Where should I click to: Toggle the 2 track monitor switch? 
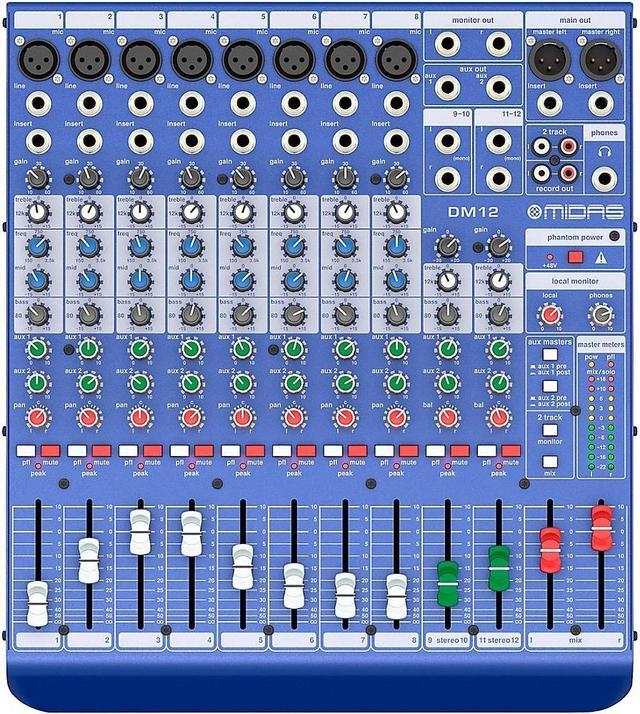tap(550, 430)
